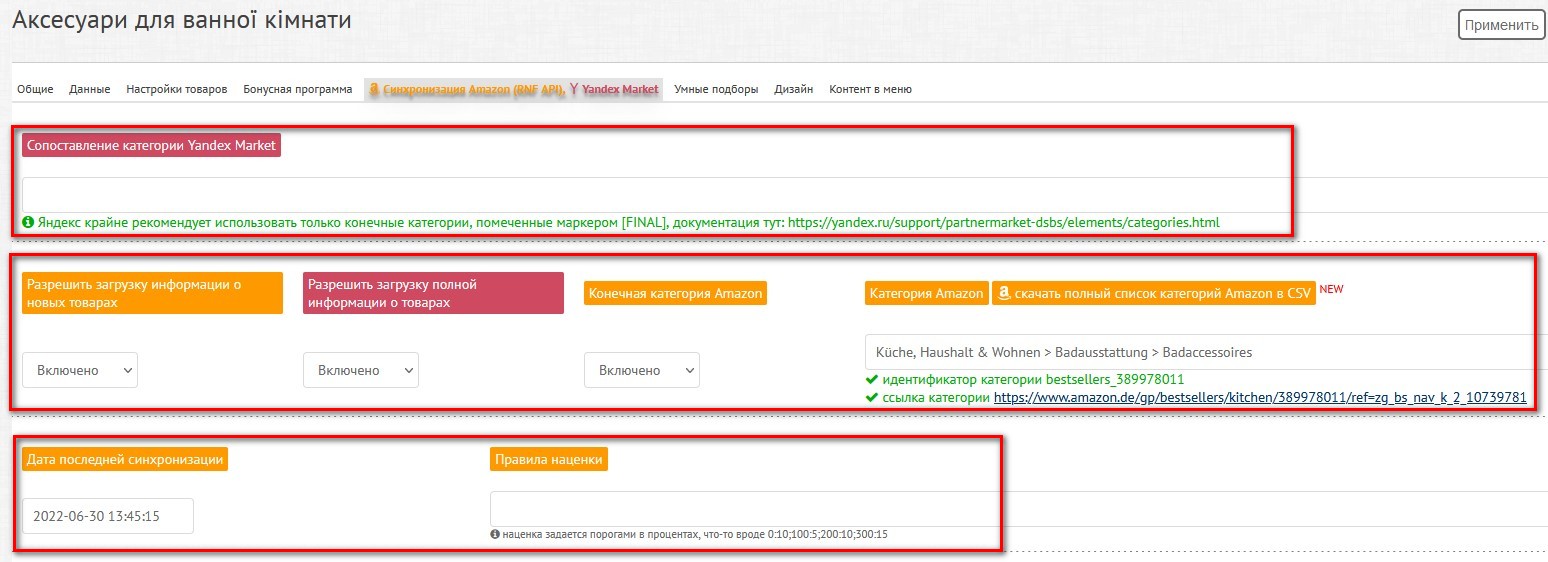
Task: Go to Бонусная программа tab
Action: click(x=297, y=89)
